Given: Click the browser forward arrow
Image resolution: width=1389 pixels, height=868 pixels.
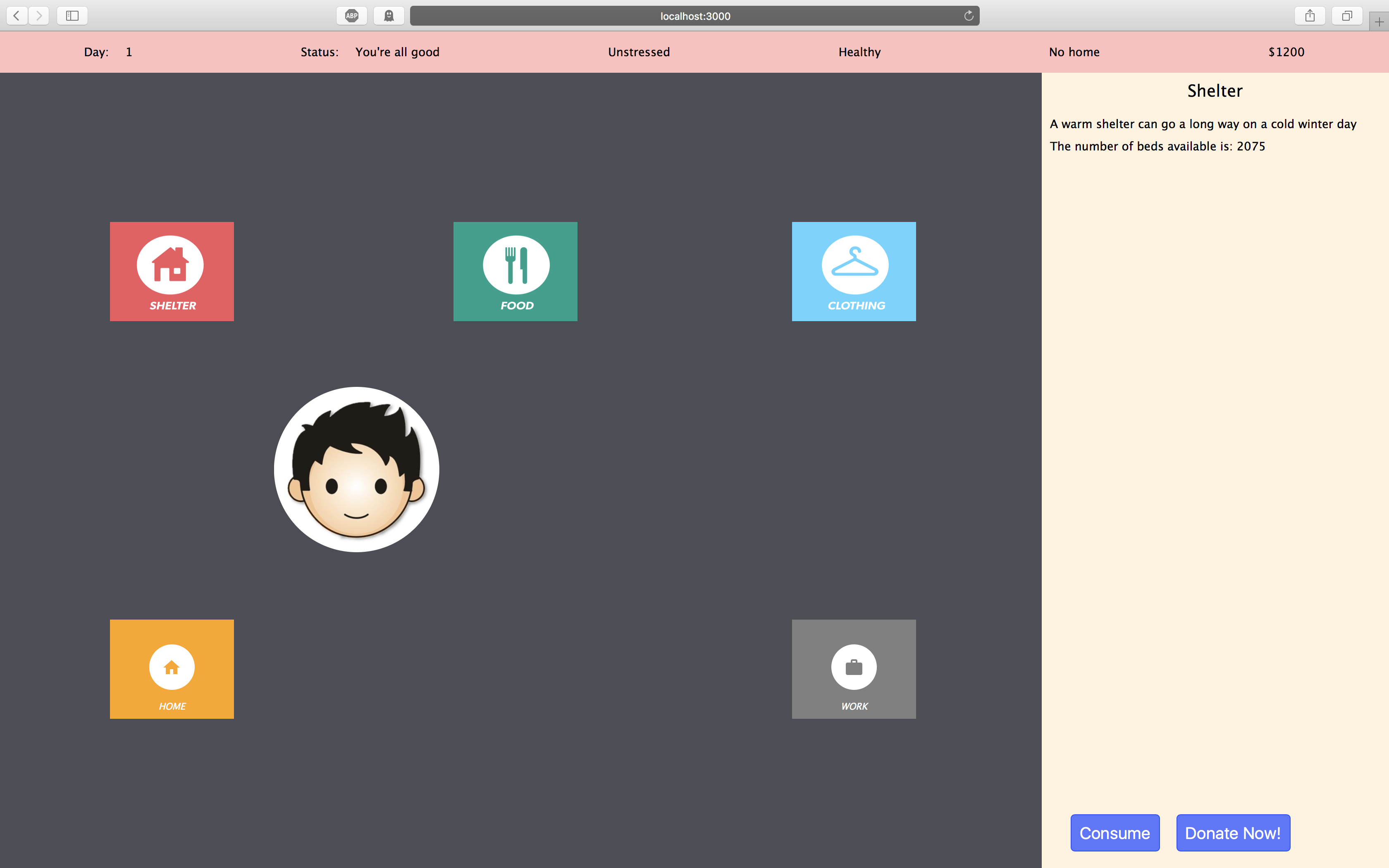Looking at the screenshot, I should point(39,16).
